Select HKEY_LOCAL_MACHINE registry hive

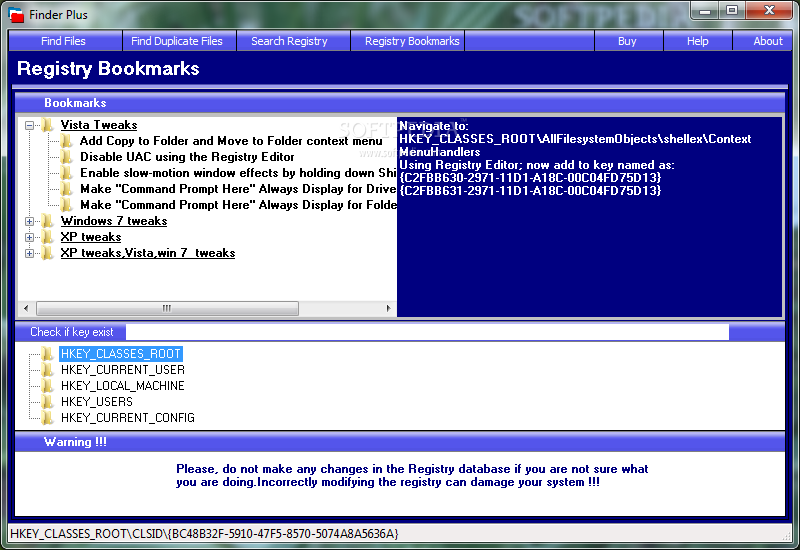coord(123,386)
